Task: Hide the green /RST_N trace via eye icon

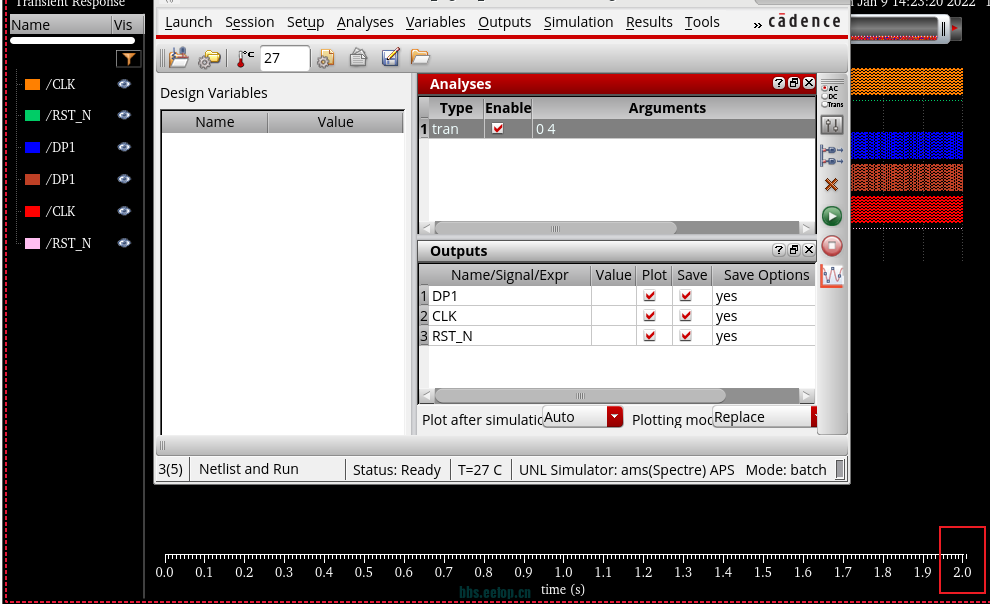Action: tap(124, 115)
